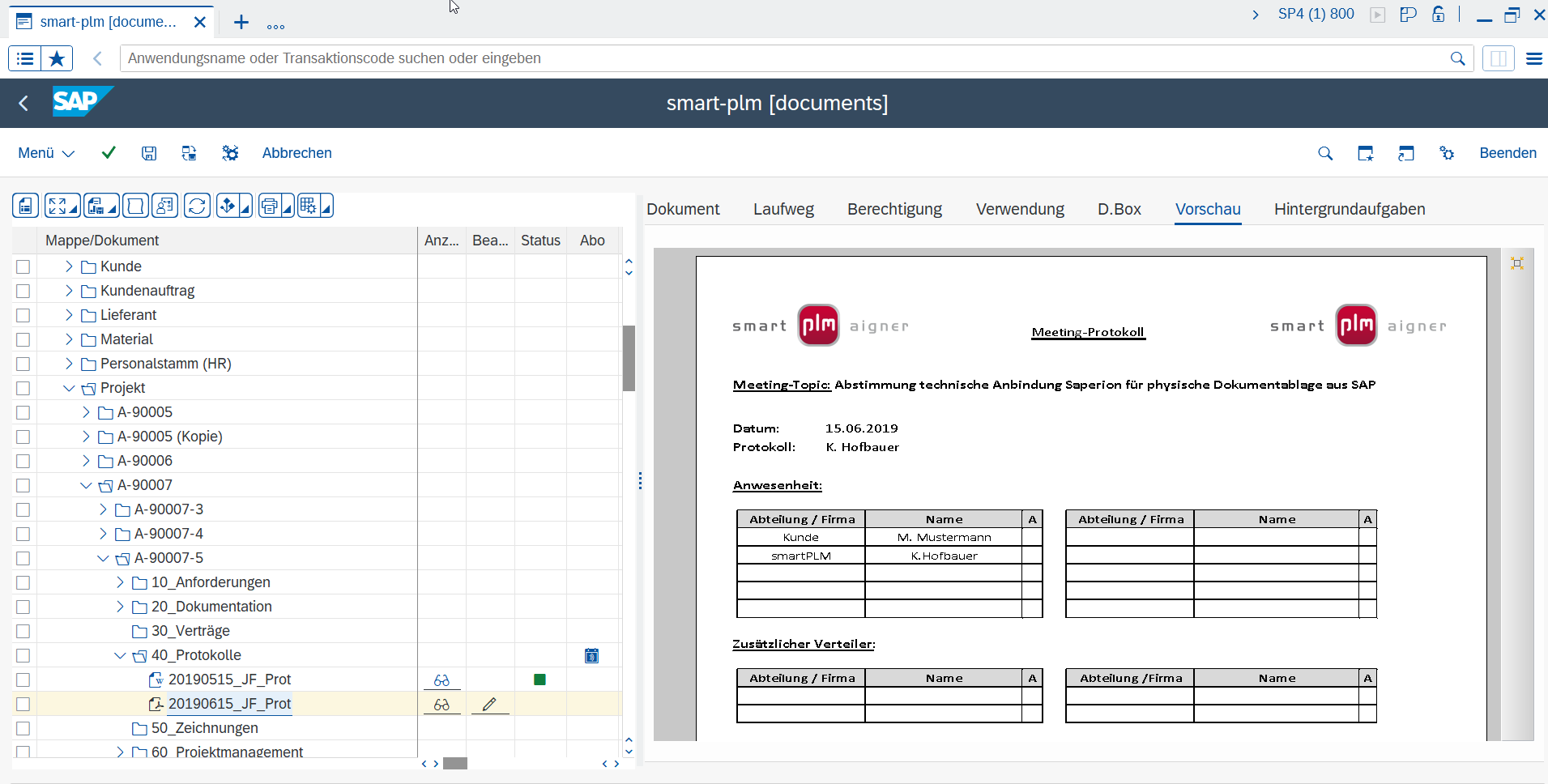Click the green checkmark confirm icon

point(109,152)
